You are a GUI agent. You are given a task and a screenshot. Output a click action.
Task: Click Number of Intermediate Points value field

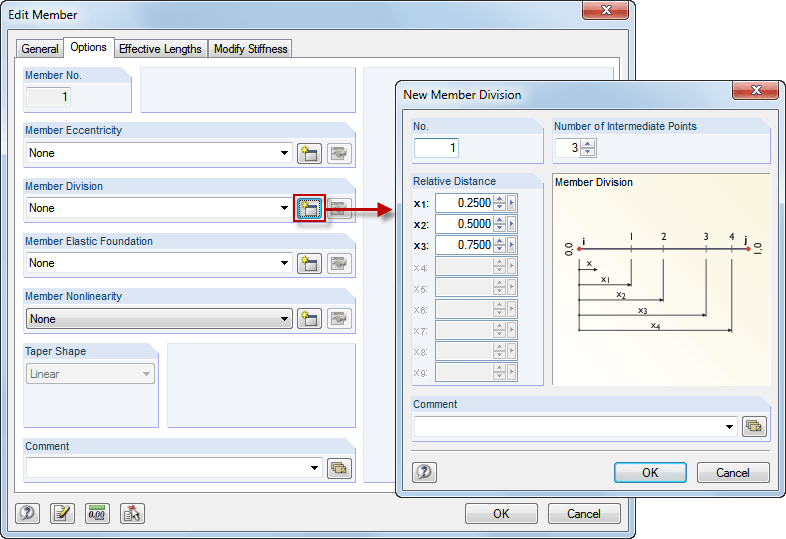click(x=568, y=148)
